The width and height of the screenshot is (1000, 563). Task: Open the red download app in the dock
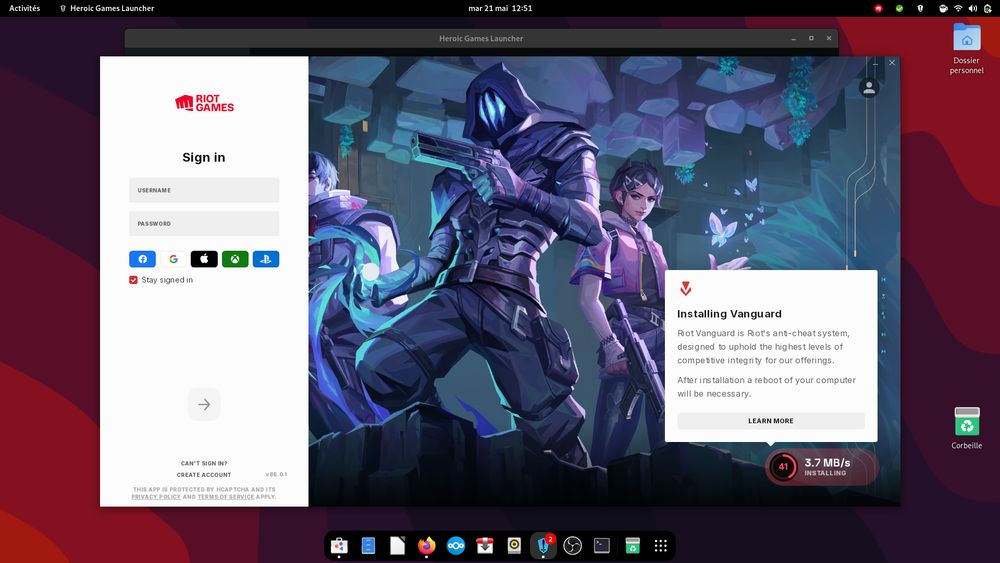(x=485, y=546)
